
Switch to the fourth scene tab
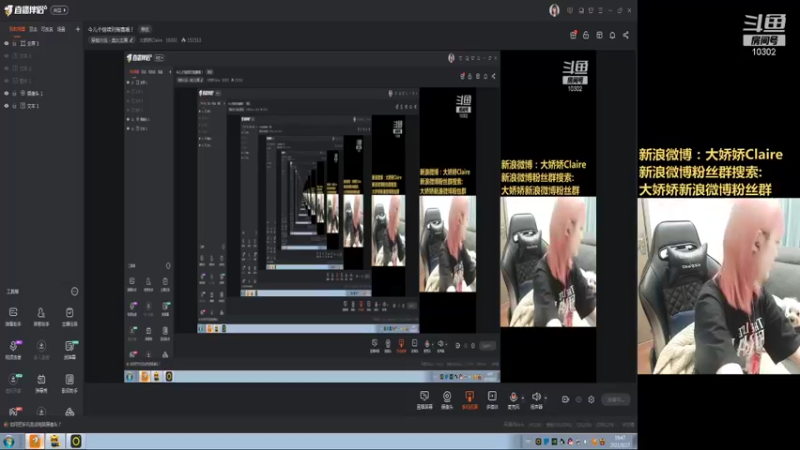point(61,29)
